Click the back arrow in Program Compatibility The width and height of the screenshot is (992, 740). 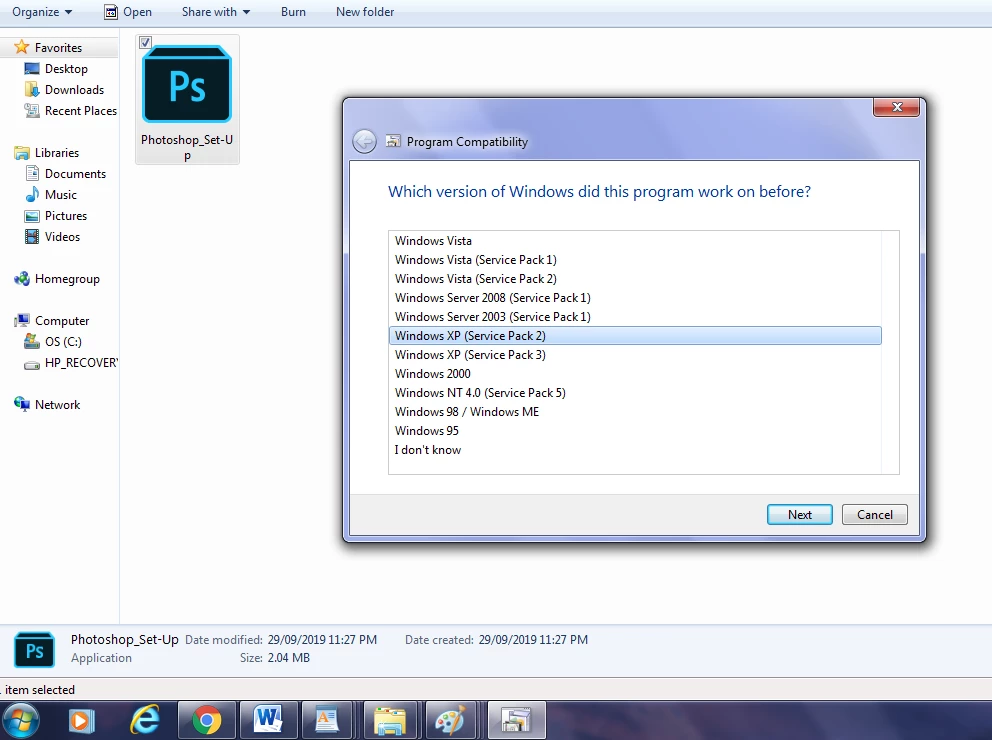364,141
